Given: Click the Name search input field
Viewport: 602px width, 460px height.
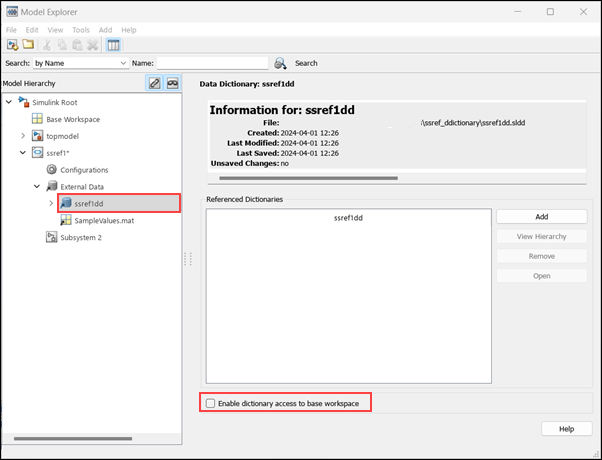Looking at the screenshot, I should 212,63.
